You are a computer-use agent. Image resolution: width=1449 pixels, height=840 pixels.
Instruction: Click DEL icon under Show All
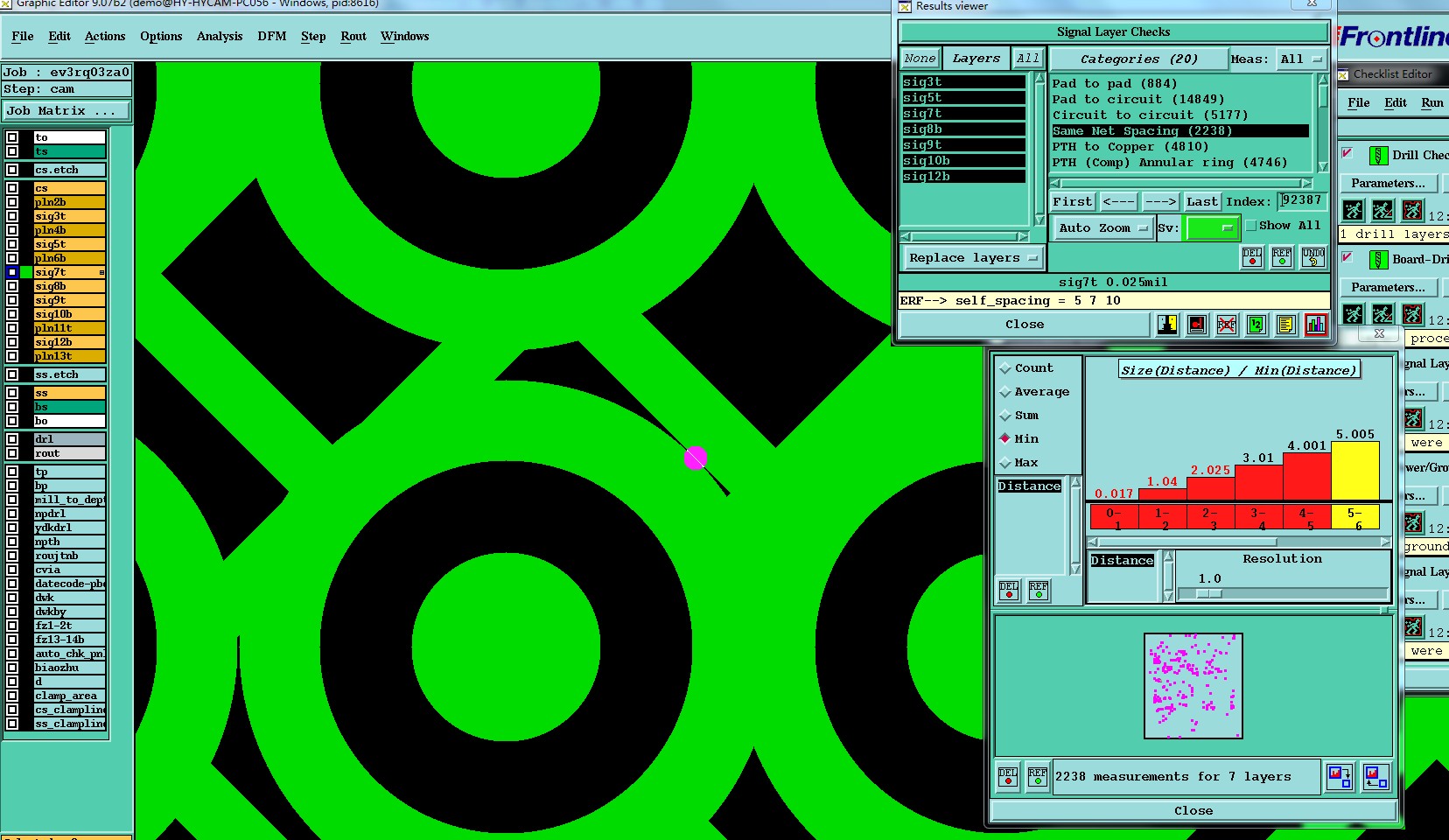(1253, 257)
